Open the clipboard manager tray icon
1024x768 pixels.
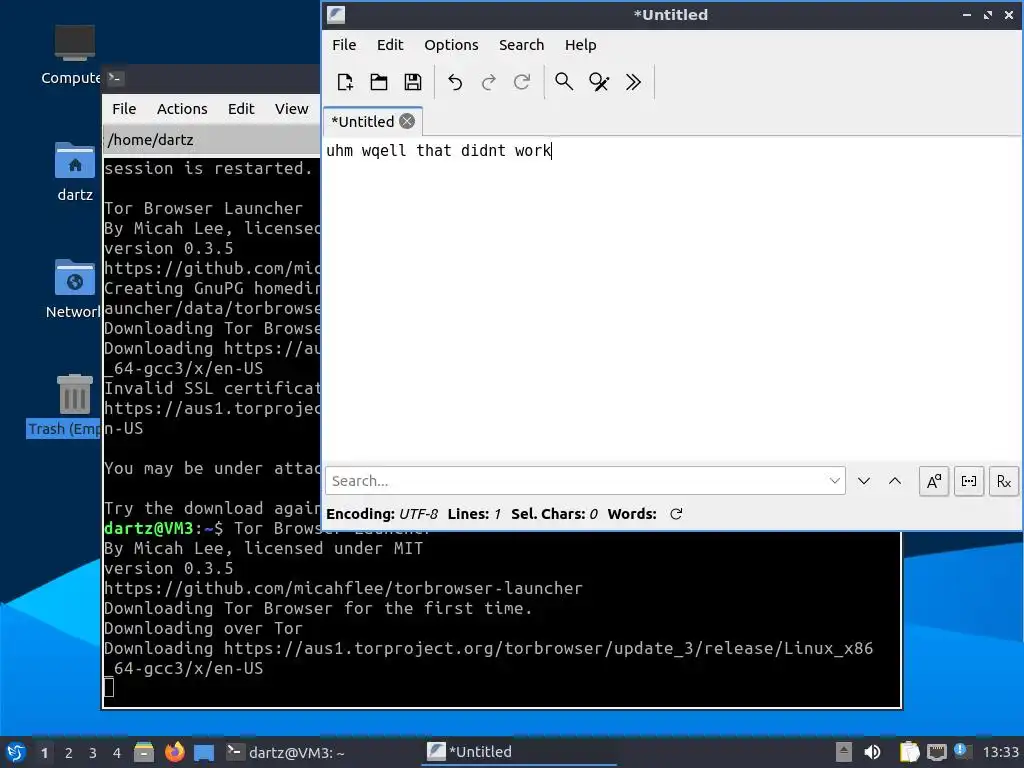909,752
